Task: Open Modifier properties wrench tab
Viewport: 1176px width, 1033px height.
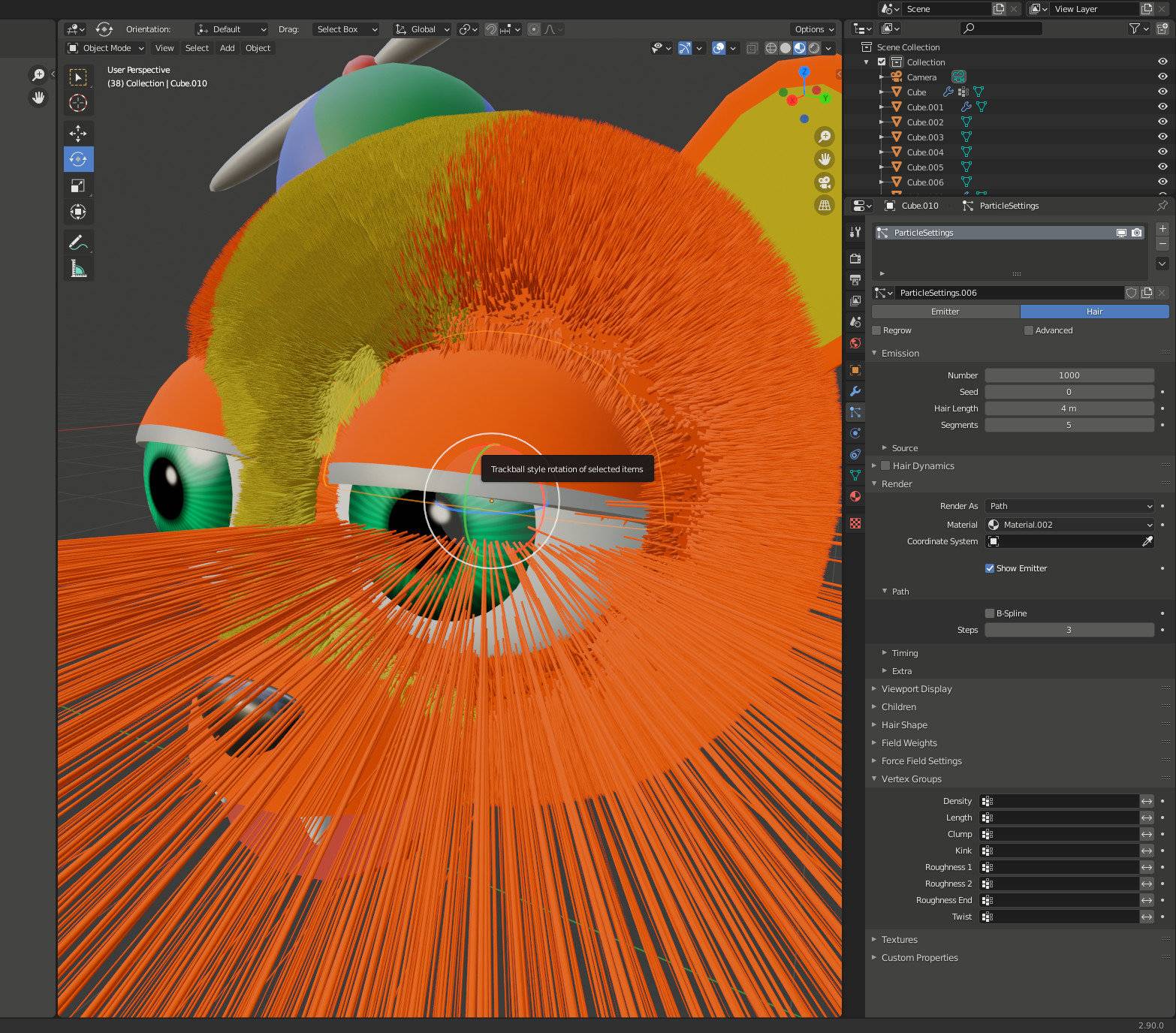Action: click(x=855, y=391)
